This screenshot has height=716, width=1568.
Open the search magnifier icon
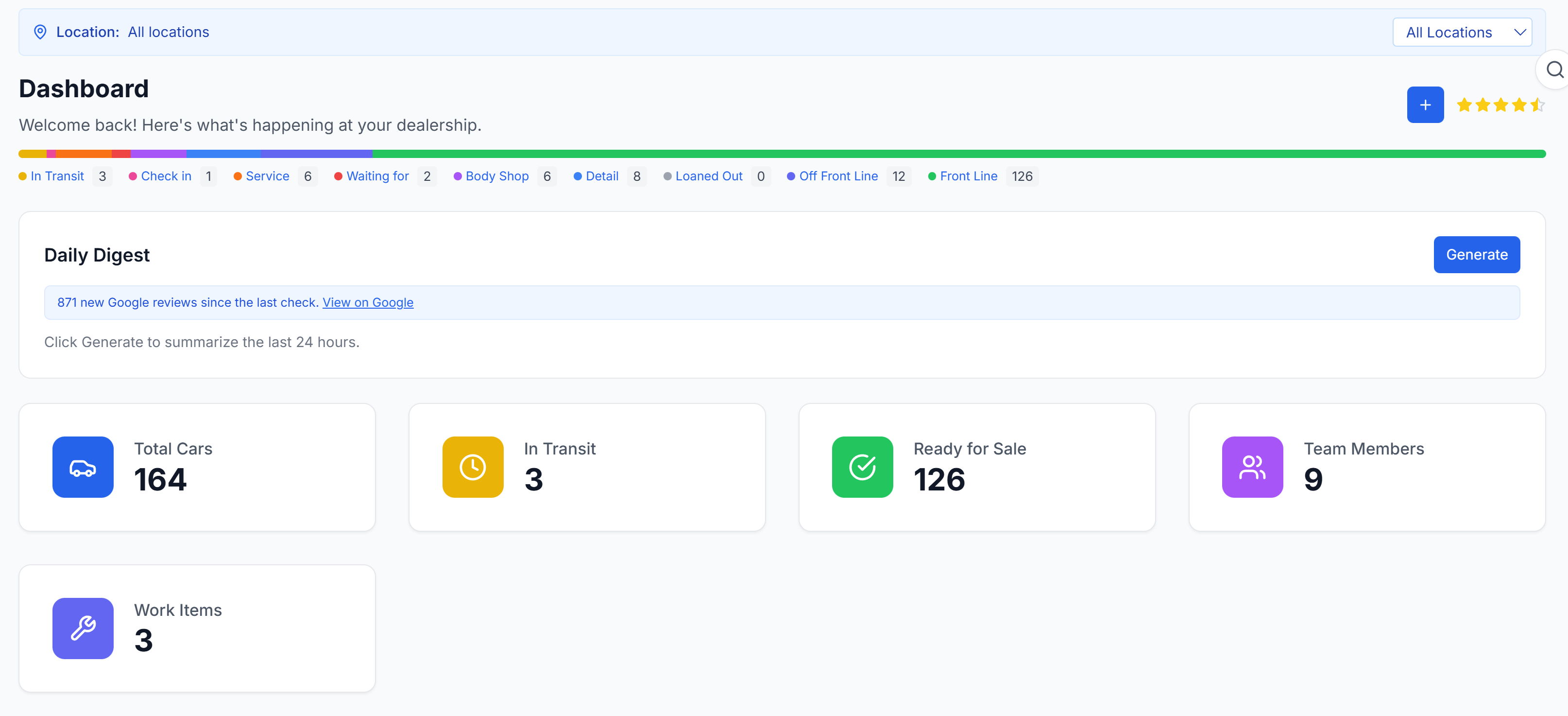click(1554, 70)
